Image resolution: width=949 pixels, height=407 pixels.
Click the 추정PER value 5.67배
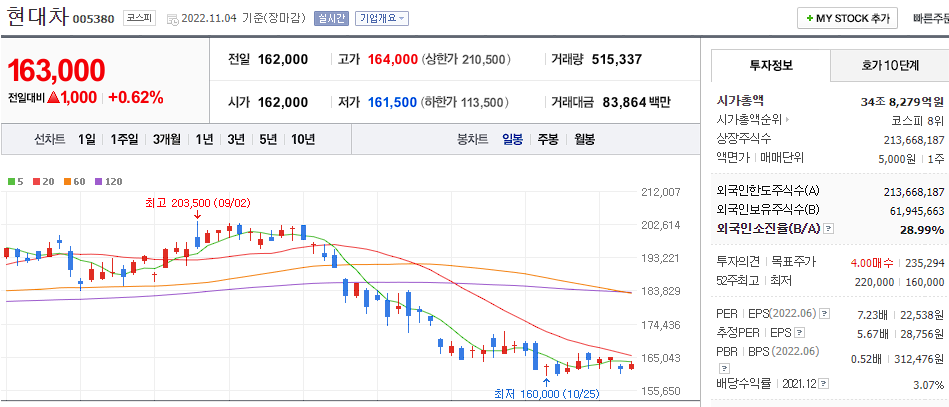873,333
